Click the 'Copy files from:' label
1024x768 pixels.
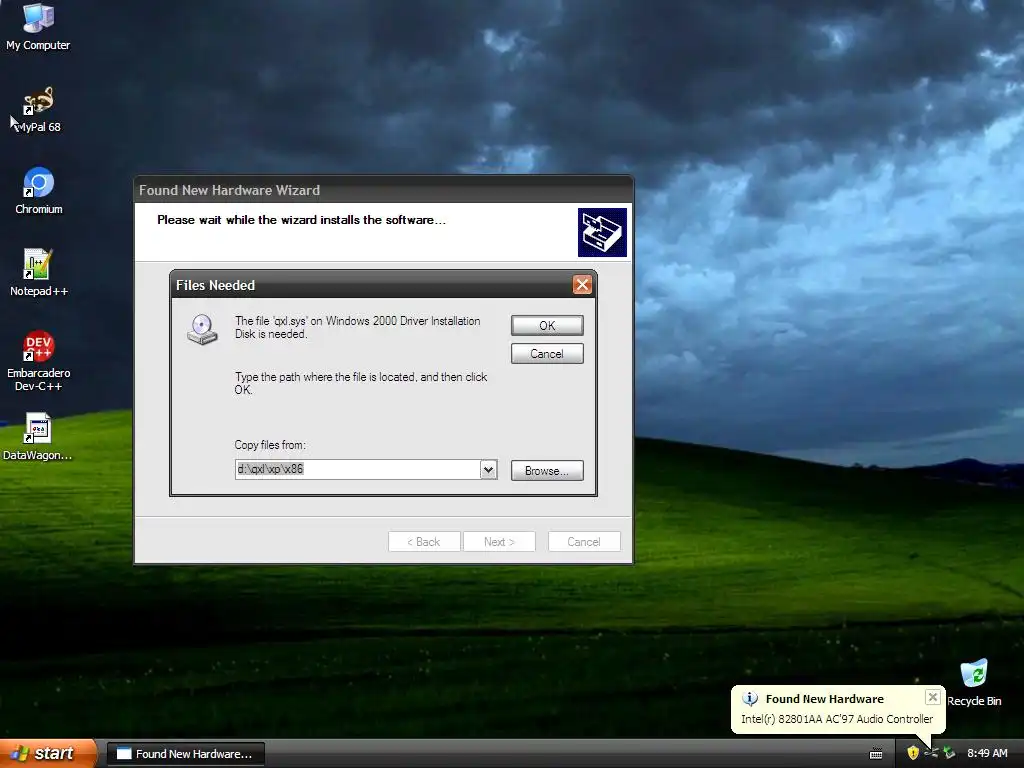tap(270, 445)
